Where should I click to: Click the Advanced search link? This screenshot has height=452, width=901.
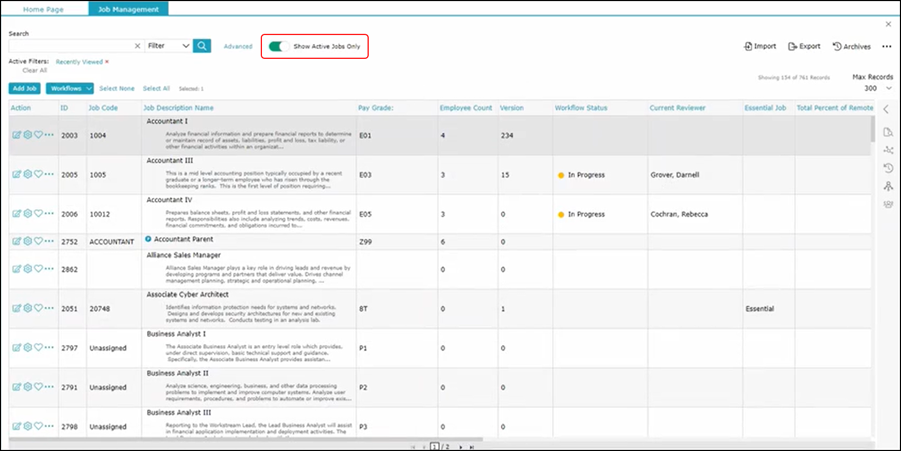click(238, 46)
